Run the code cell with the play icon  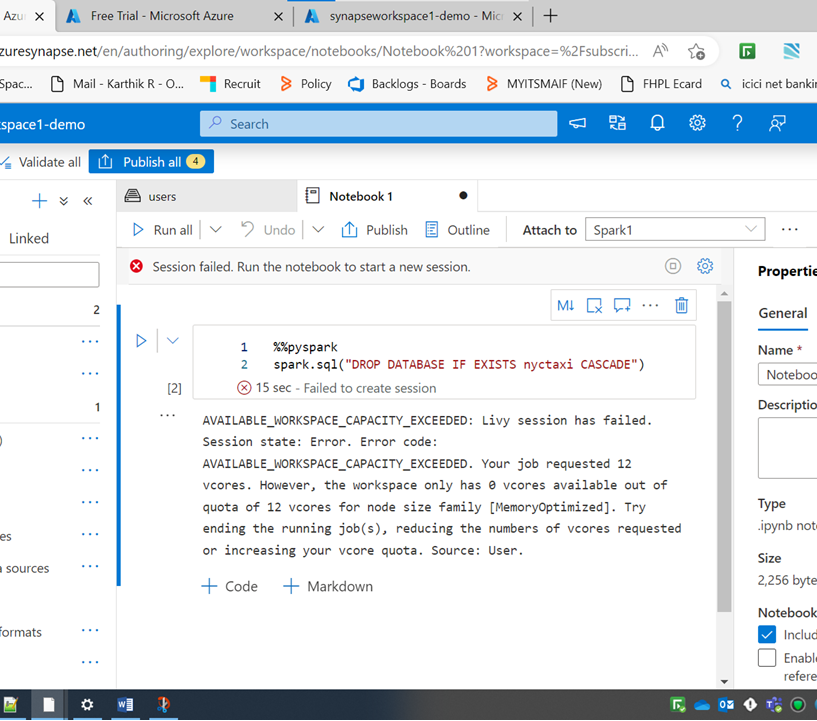click(141, 340)
